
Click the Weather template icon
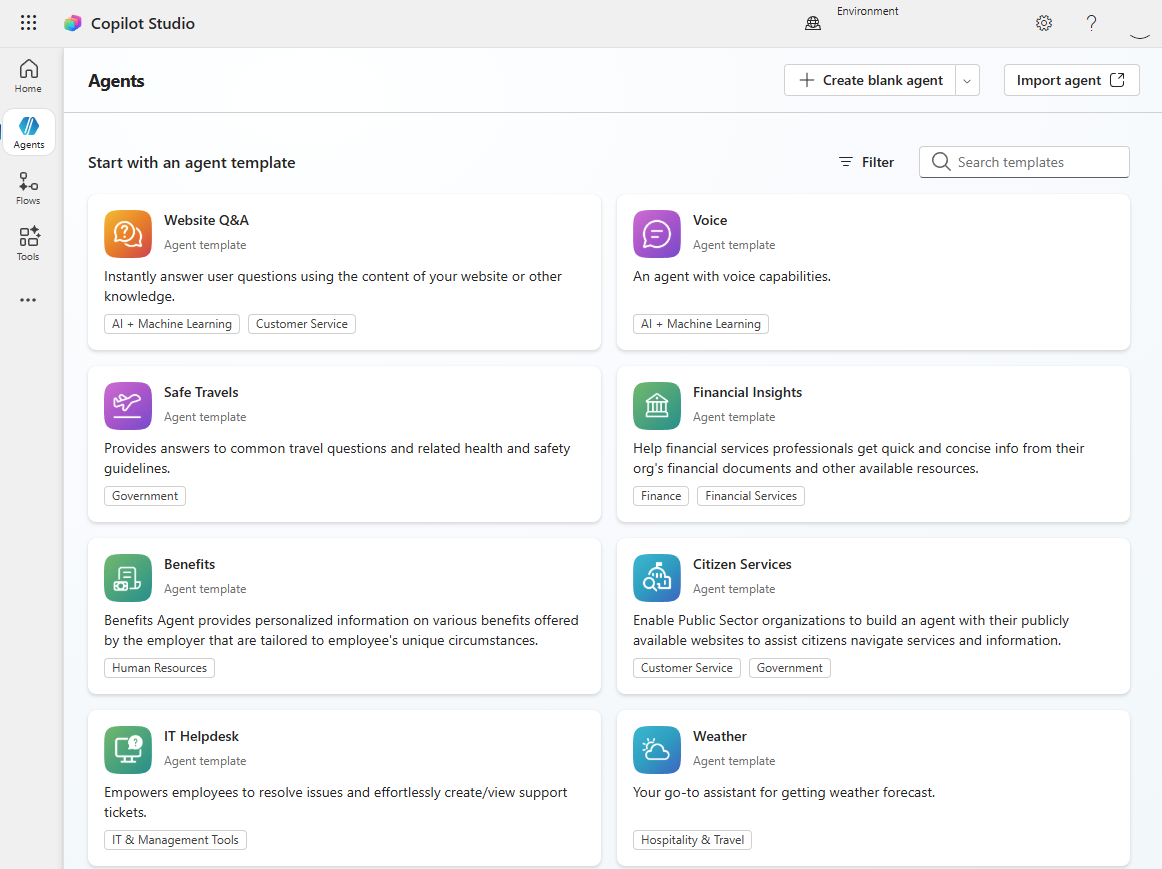(657, 750)
